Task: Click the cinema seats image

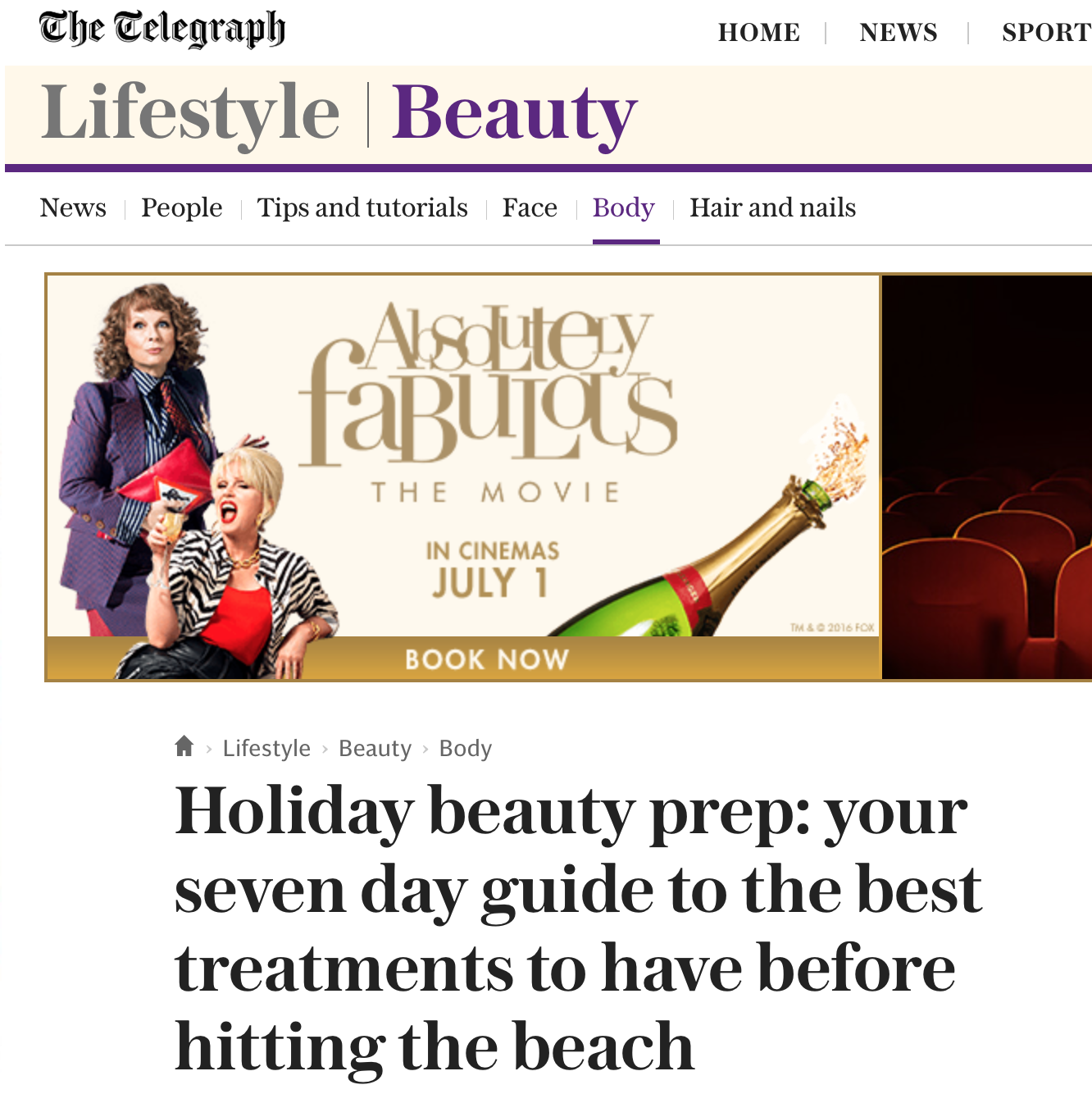Action: [x=987, y=477]
